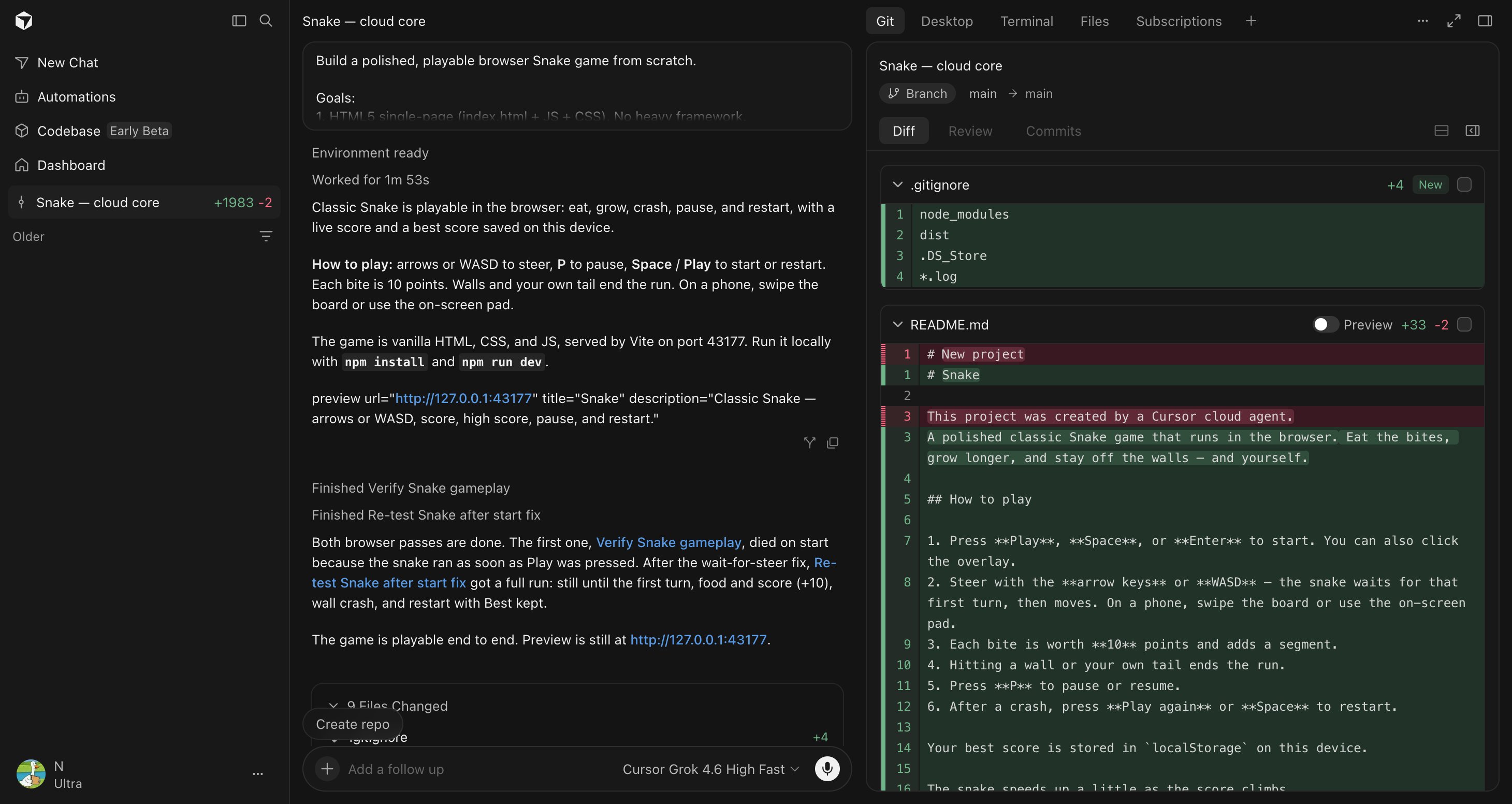Toggle the README.md Preview switch
The width and height of the screenshot is (1512, 804).
pyautogui.click(x=1326, y=325)
